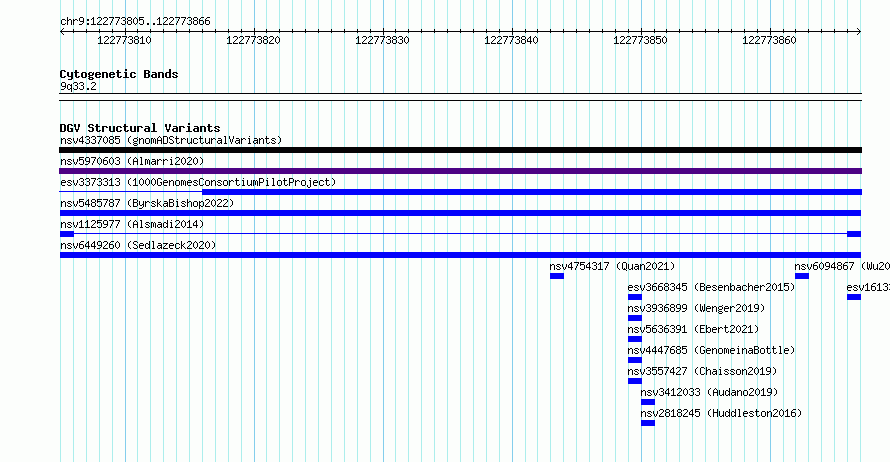Select the nsv6449260 blue variant bar
Screen dimensions: 890x462
460,255
